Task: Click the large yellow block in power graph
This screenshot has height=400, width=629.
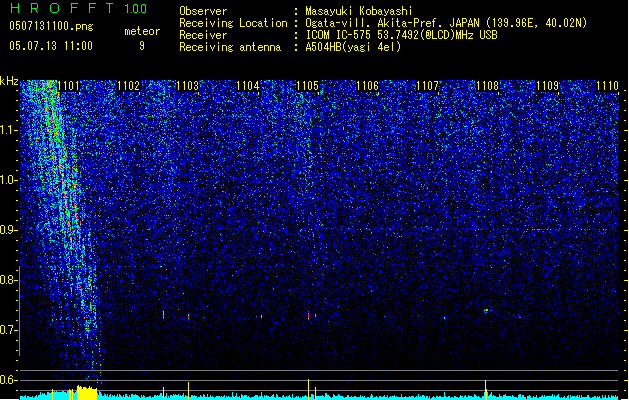Action: [x=87, y=393]
